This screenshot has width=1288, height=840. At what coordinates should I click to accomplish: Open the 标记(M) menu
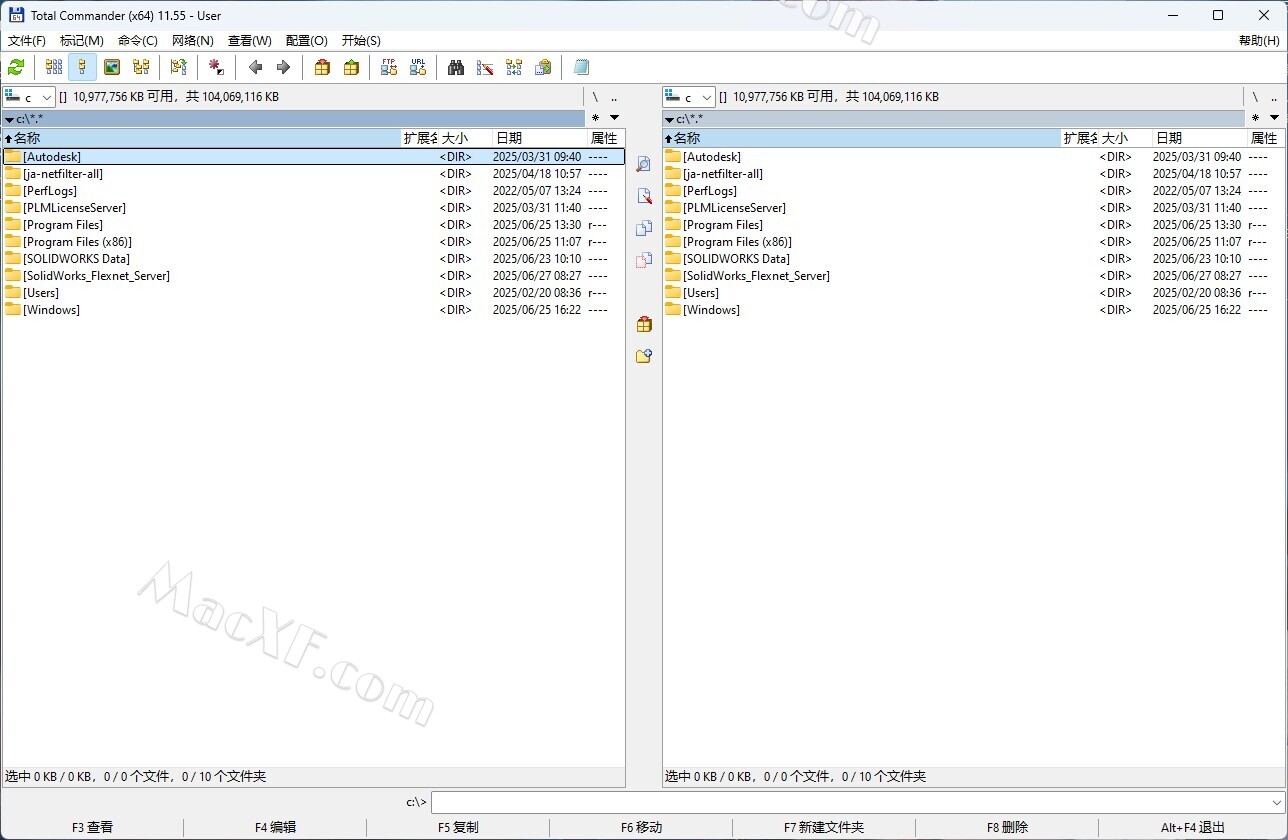pos(82,41)
